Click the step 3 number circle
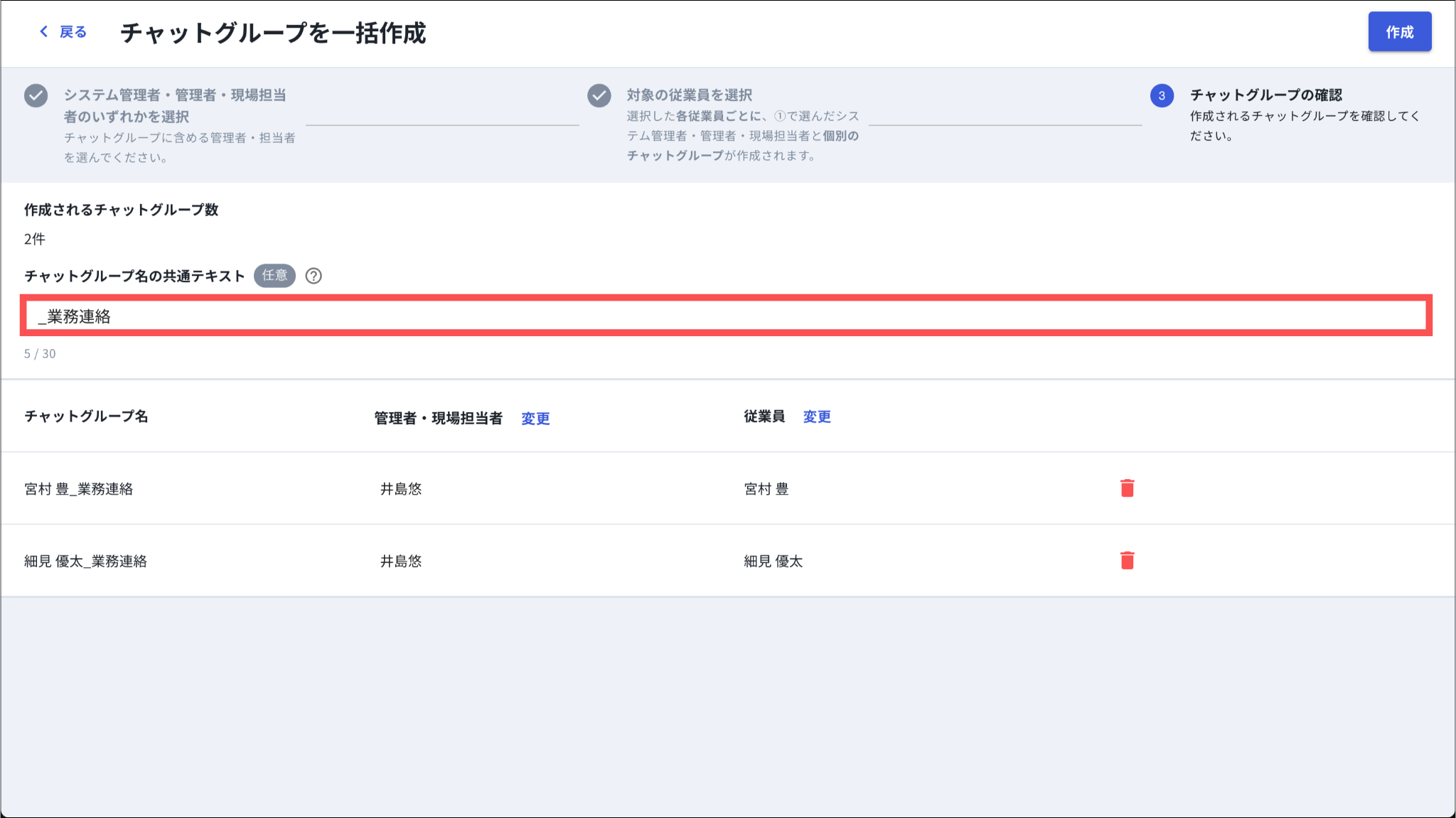Screen dimensions: 1456x818 point(1162,95)
